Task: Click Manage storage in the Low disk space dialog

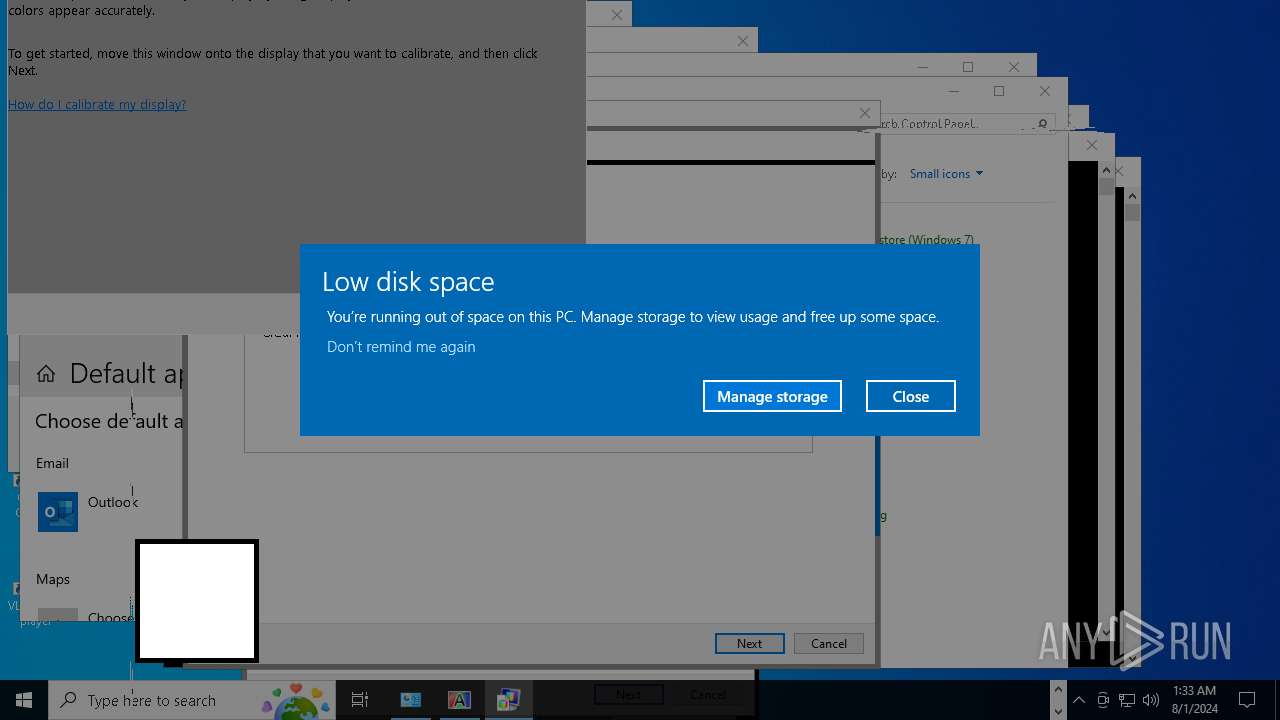Action: point(772,396)
